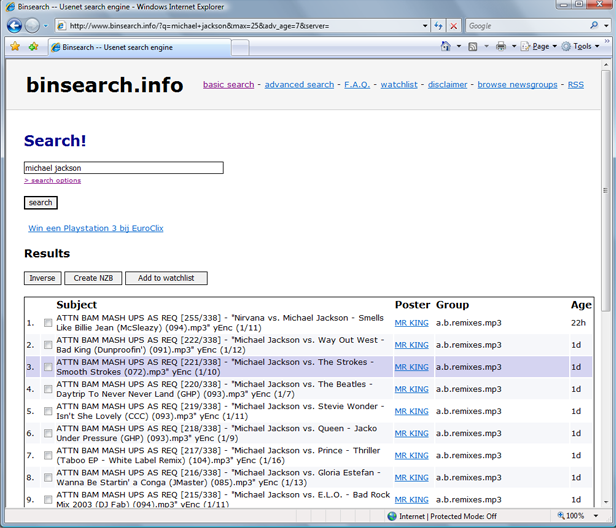Open a new blank tab
616x528 pixels.
(240, 48)
